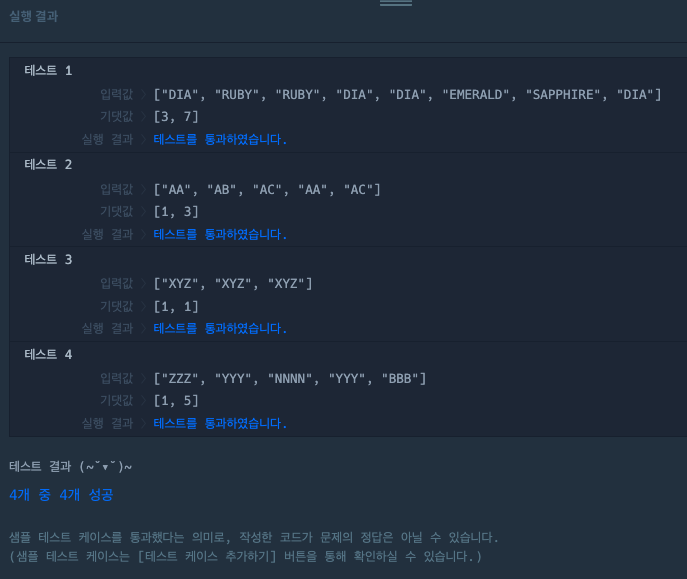Click Test 4 passed result message
This screenshot has width=687, height=579.
point(220,424)
